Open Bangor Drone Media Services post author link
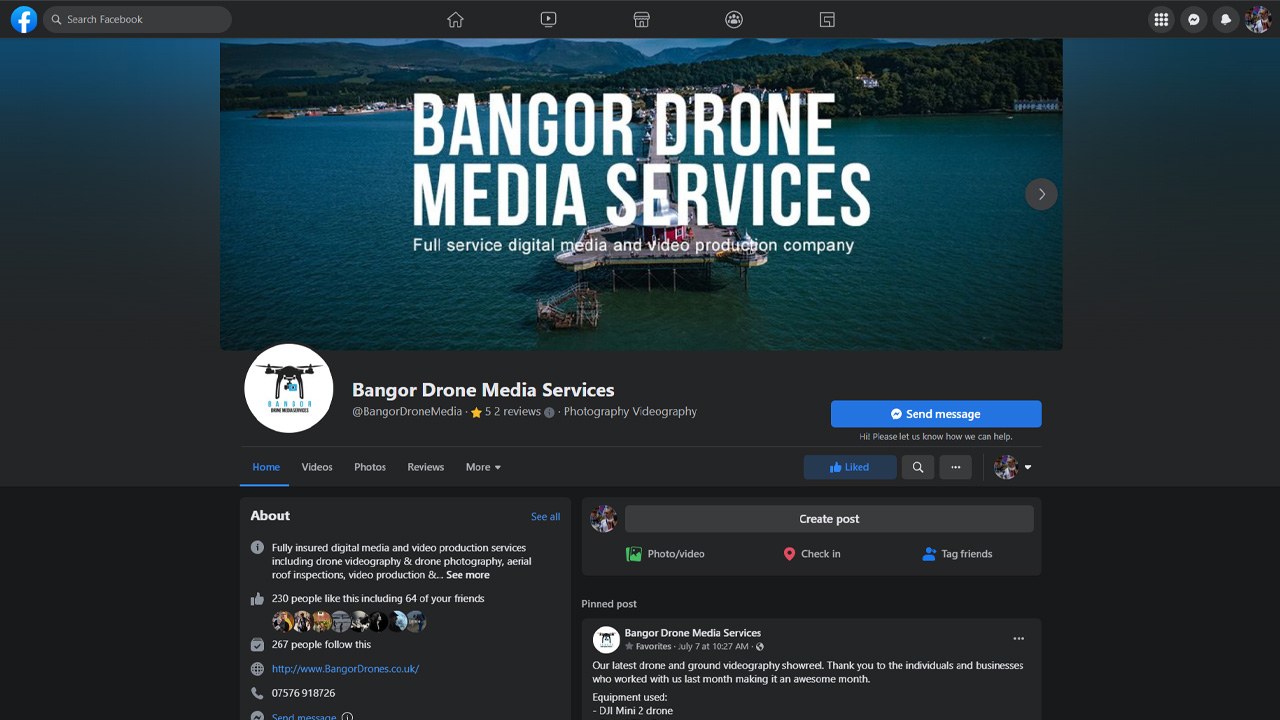The image size is (1280, 720). tap(693, 633)
